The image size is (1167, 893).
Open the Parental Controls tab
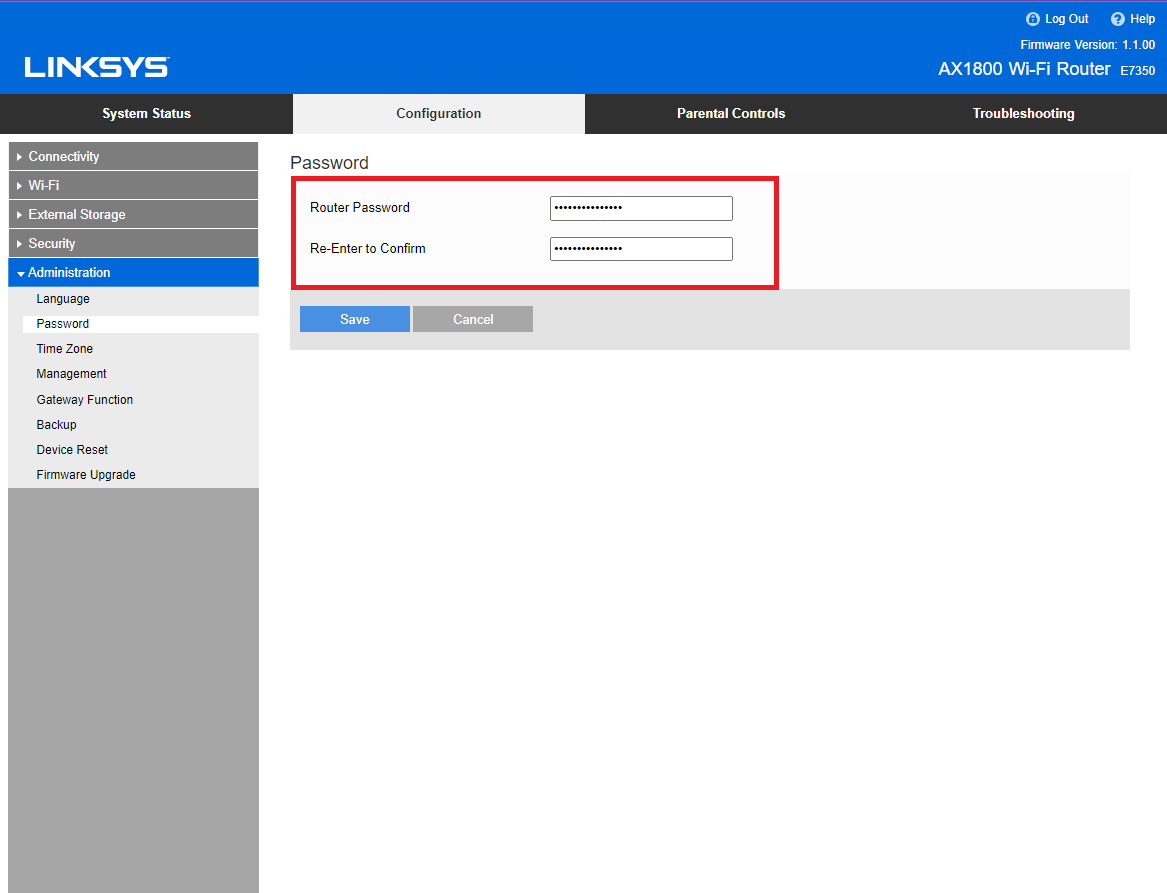[731, 113]
